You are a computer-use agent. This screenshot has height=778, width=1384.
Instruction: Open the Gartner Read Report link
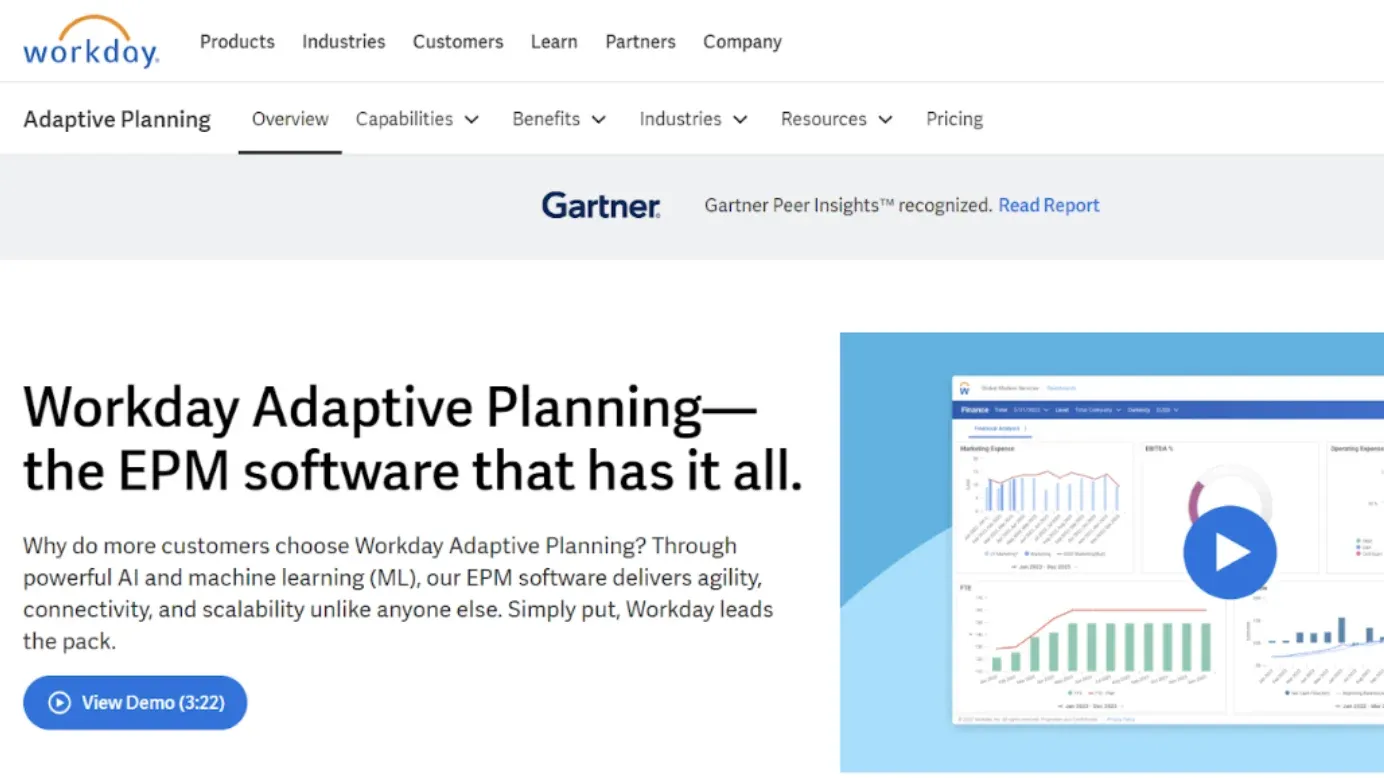[1048, 205]
